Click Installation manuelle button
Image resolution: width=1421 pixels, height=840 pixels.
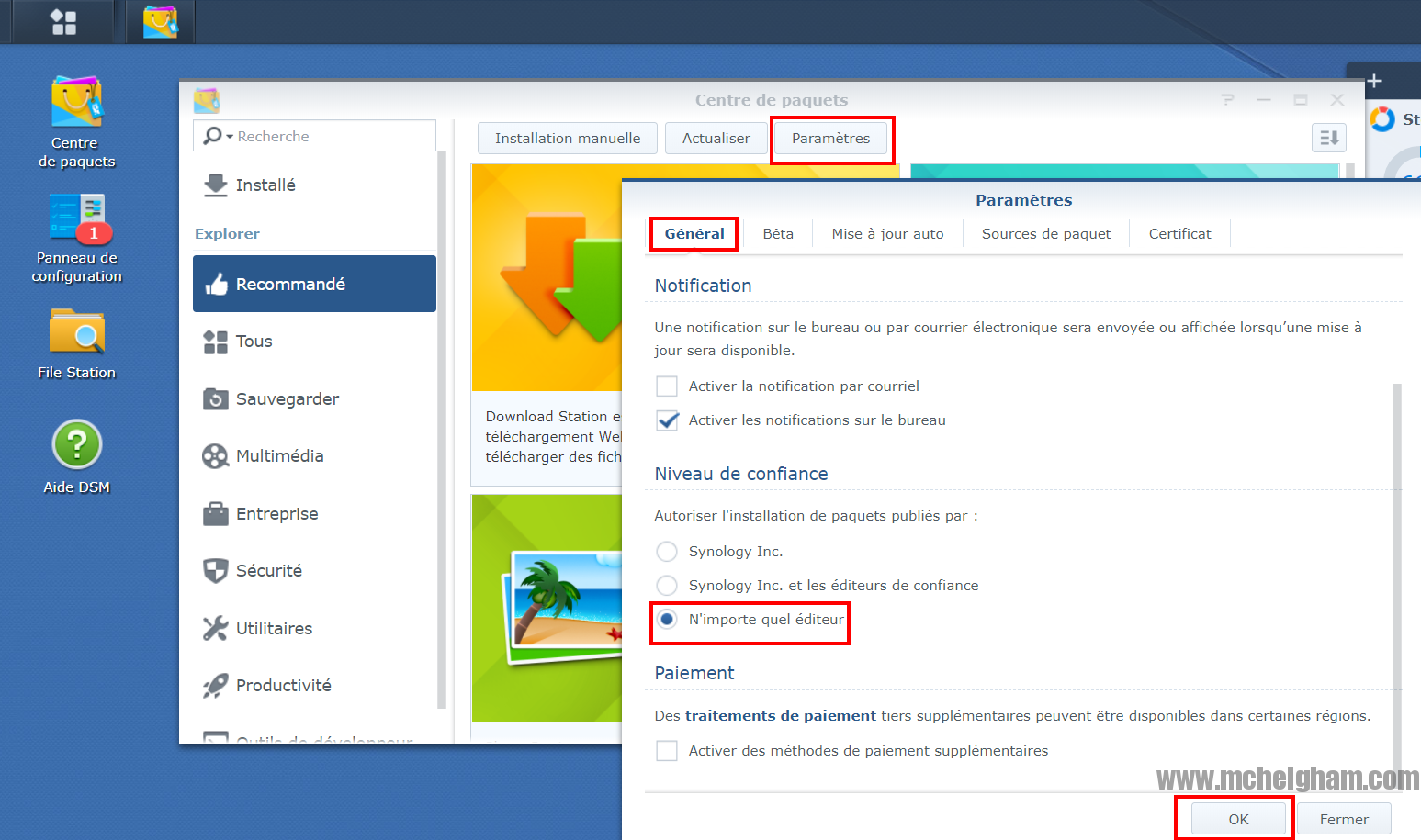[x=568, y=139]
